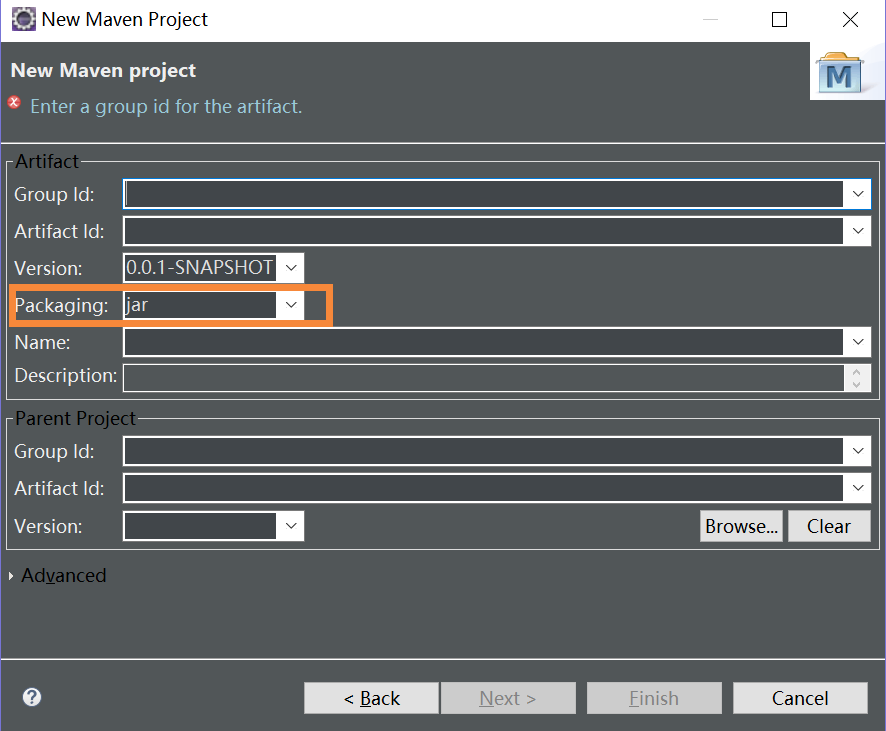
Task: Open the 0.0.1-SNAPSHOT version dropdown arrow
Action: point(291,268)
